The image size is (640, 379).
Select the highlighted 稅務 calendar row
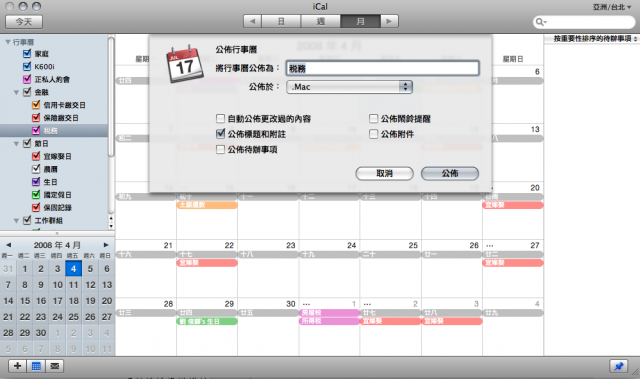[x=54, y=131]
